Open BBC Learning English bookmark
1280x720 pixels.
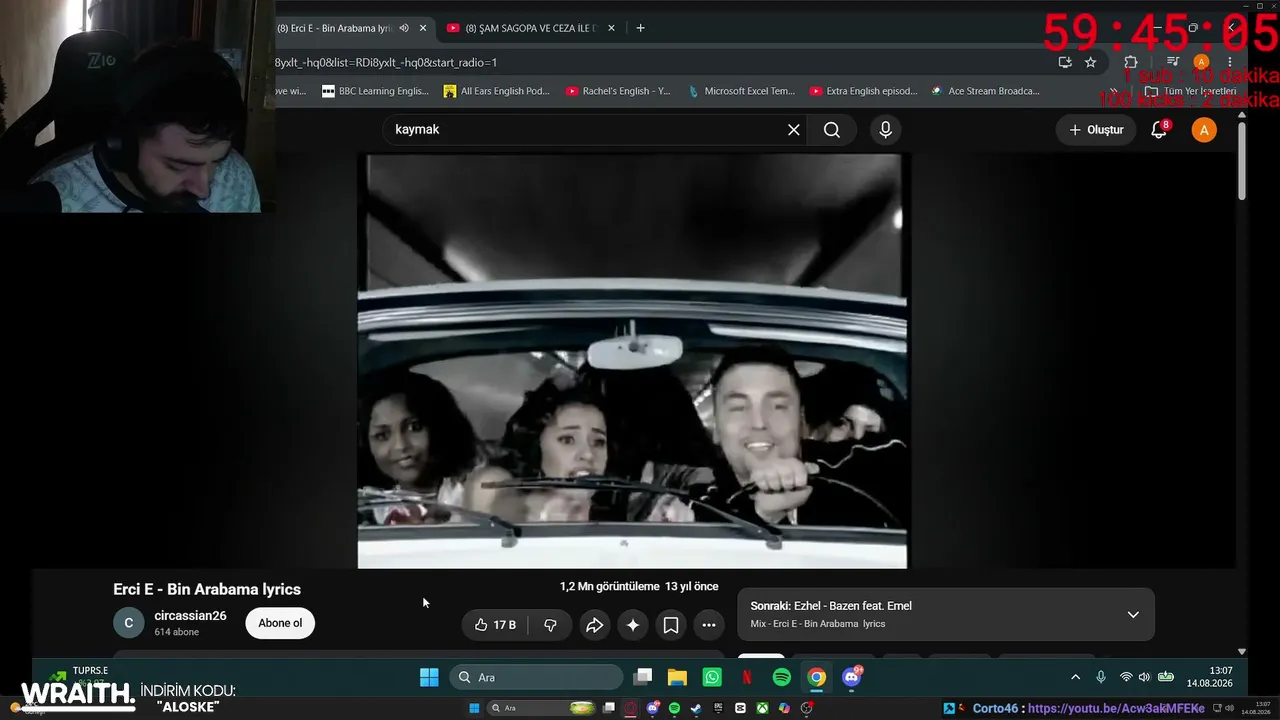pyautogui.click(x=375, y=91)
